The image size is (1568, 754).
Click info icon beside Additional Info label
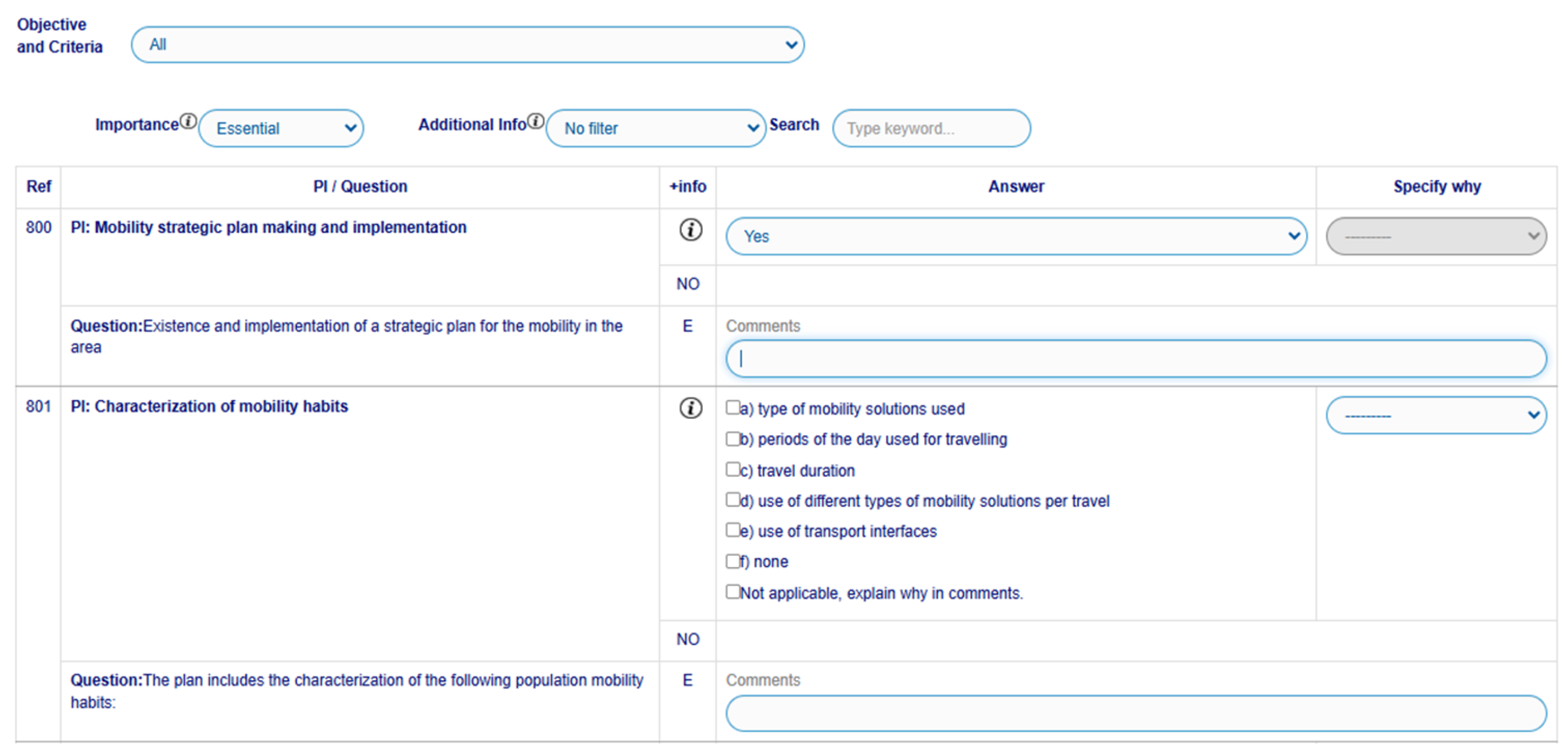pyautogui.click(x=536, y=121)
